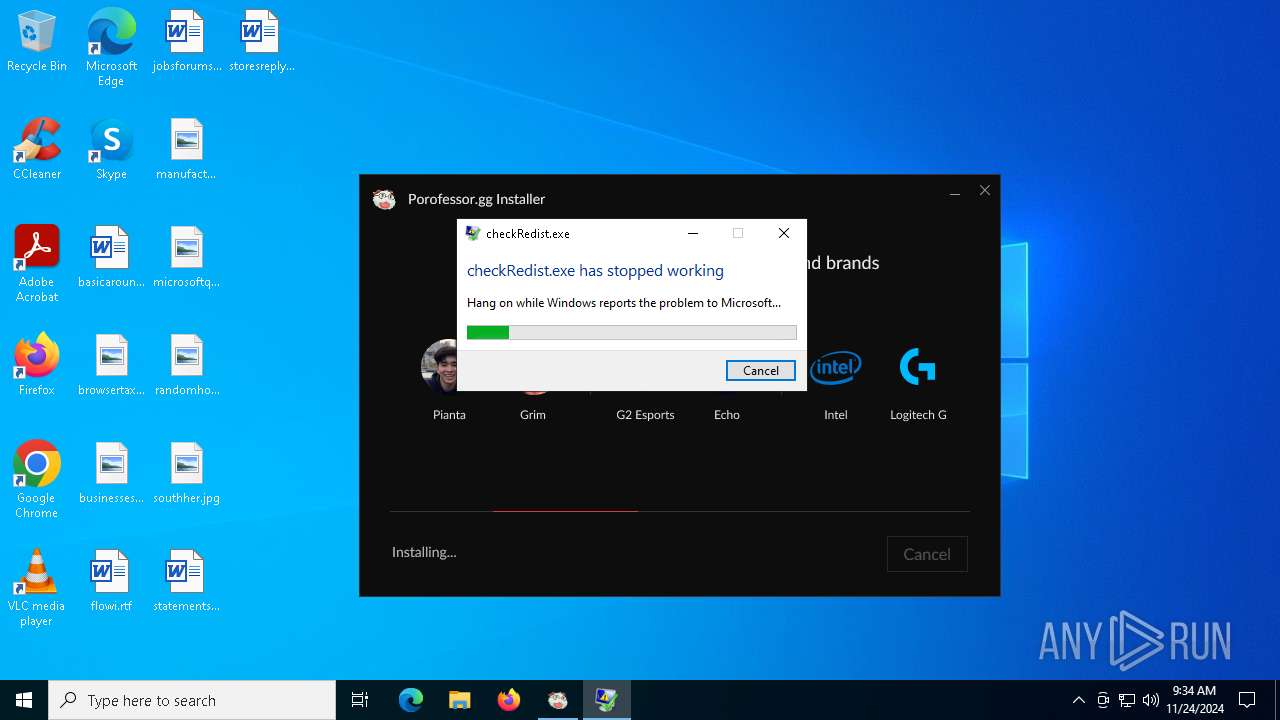This screenshot has height=720, width=1280.
Task: Cancel the Porofessor.gg installation
Action: pos(927,554)
